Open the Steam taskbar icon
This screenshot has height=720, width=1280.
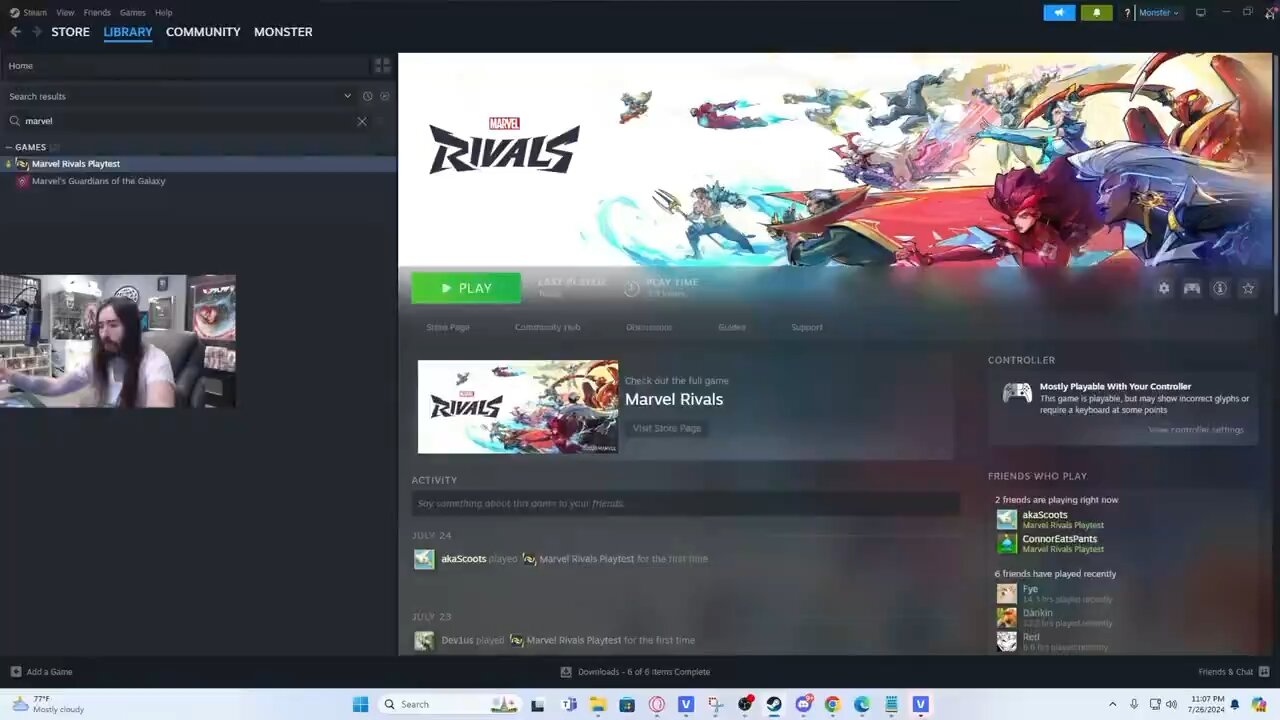click(x=774, y=704)
